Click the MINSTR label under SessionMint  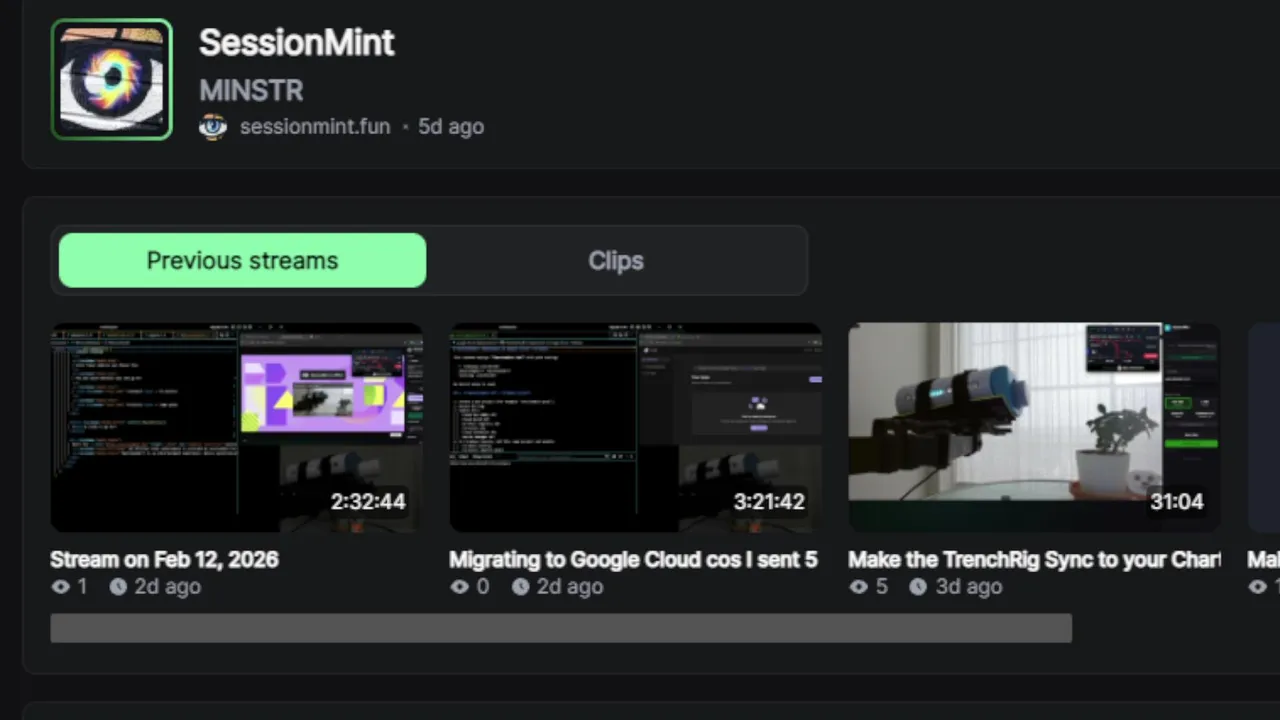coord(251,90)
